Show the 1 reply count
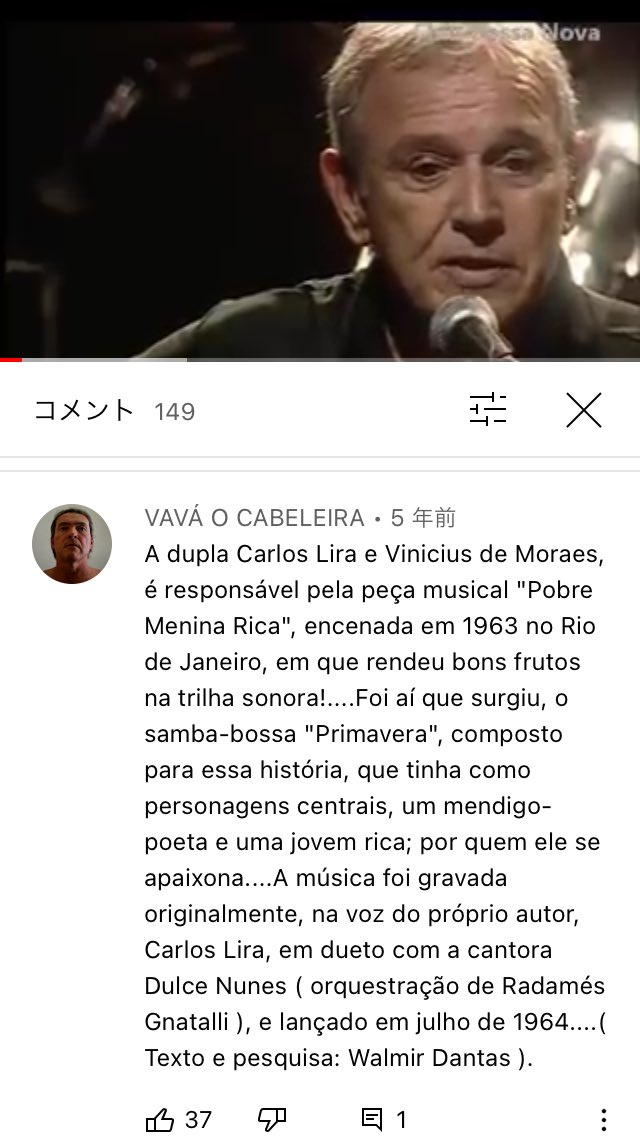 coord(401,1121)
